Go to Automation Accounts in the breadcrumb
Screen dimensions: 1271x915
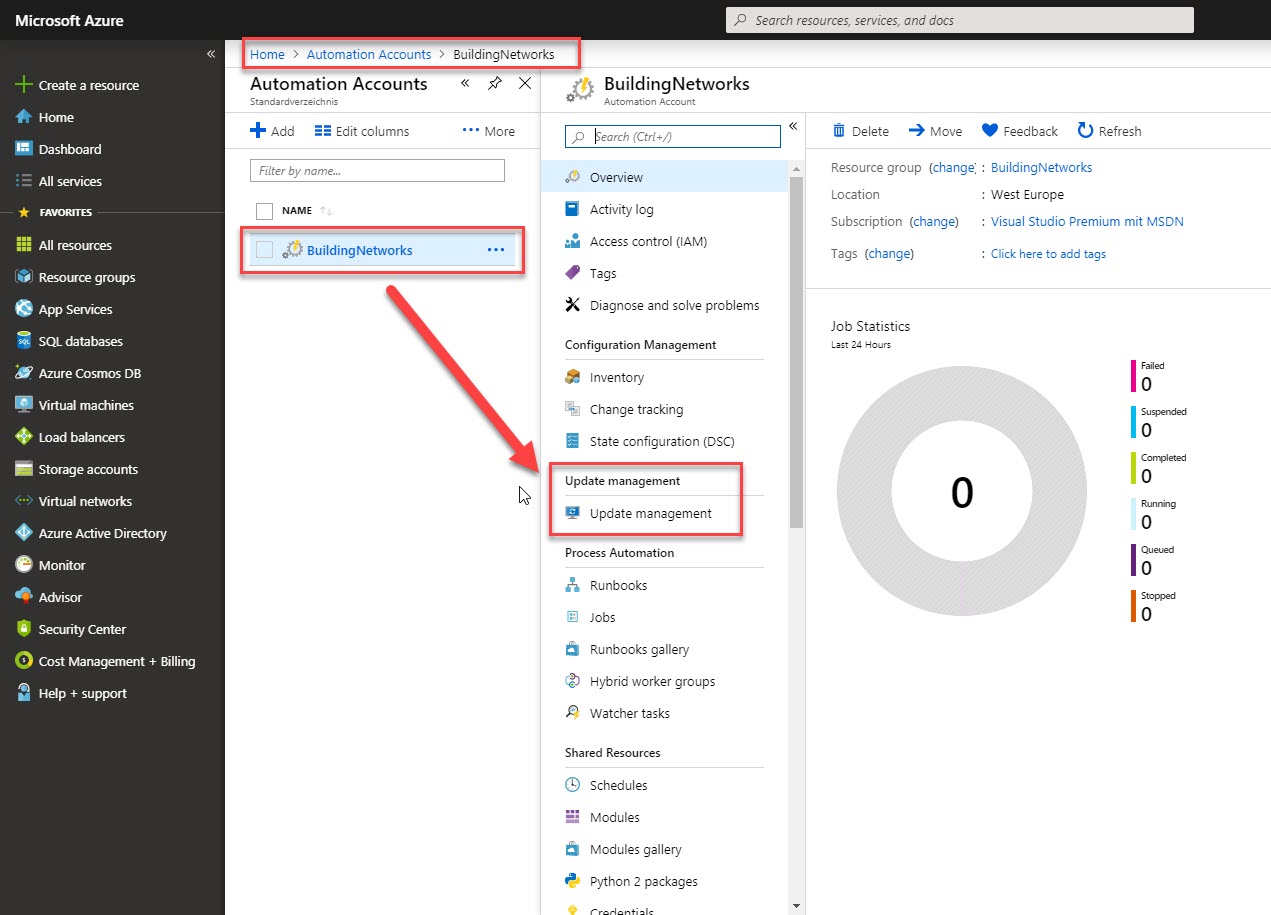click(x=369, y=54)
